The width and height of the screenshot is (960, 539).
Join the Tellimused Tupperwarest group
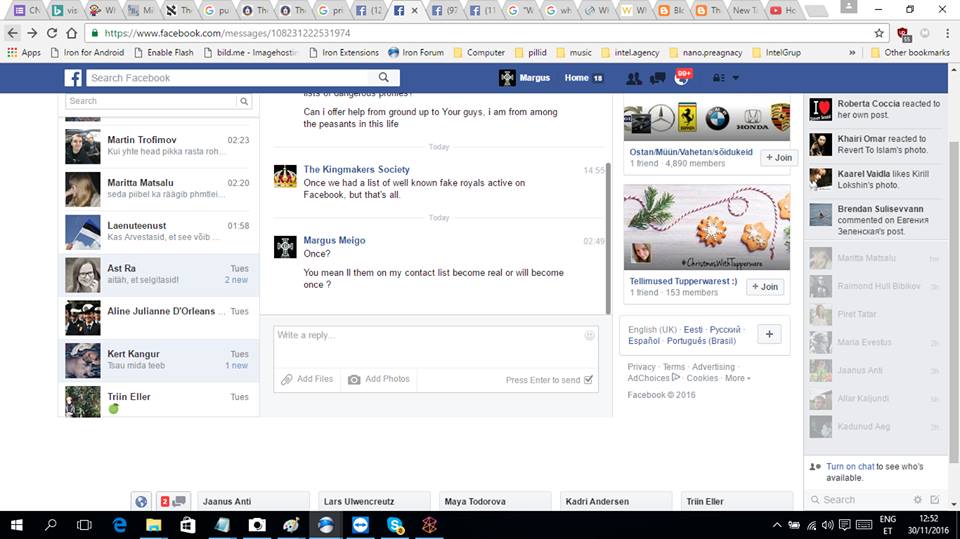click(765, 287)
